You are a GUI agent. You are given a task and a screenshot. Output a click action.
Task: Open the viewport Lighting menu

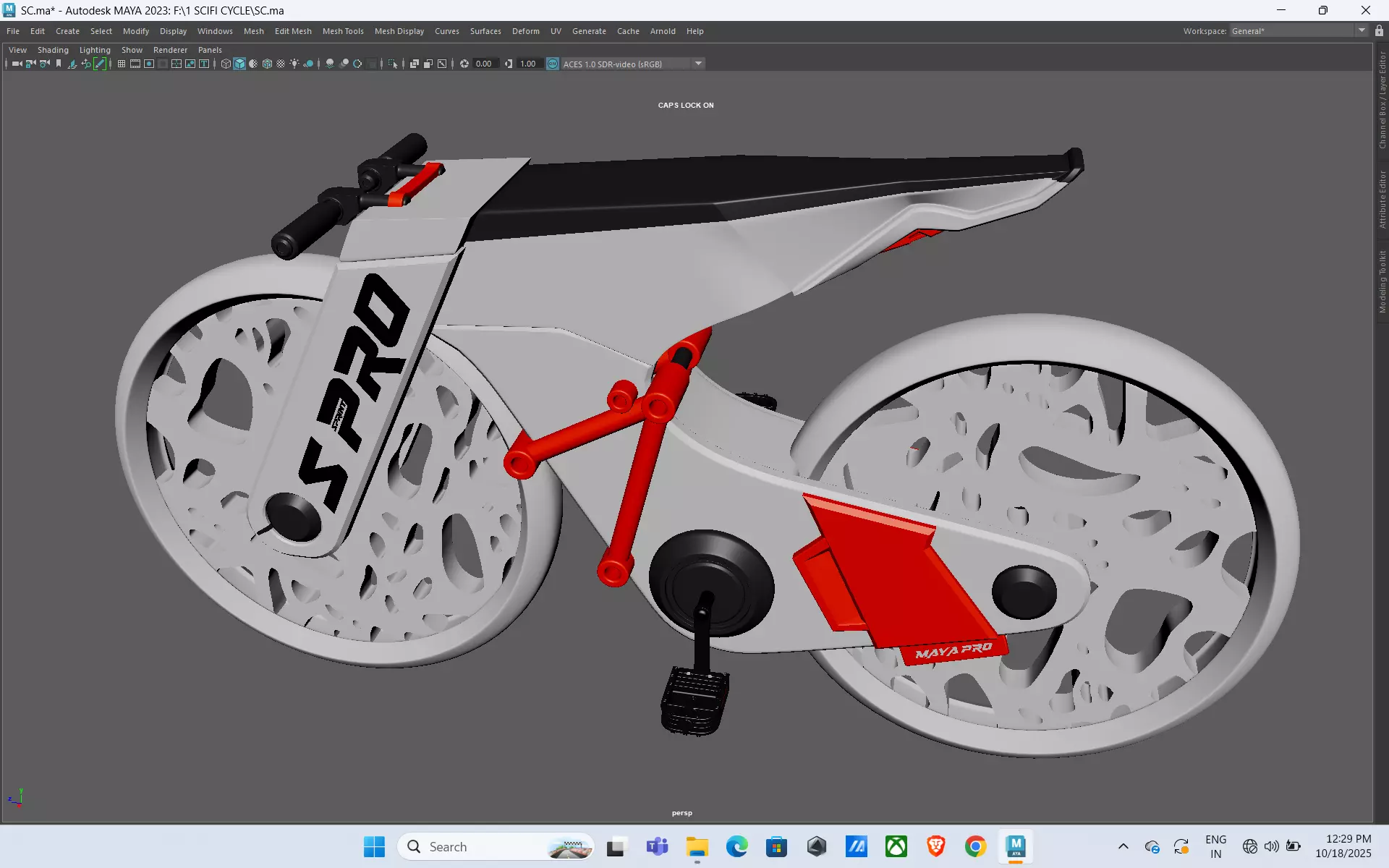point(95,50)
